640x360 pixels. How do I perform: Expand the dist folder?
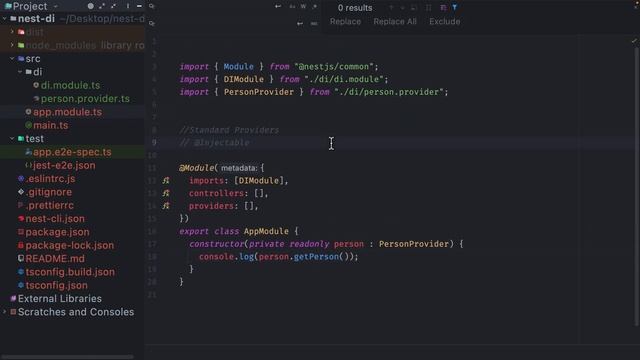click(12, 32)
